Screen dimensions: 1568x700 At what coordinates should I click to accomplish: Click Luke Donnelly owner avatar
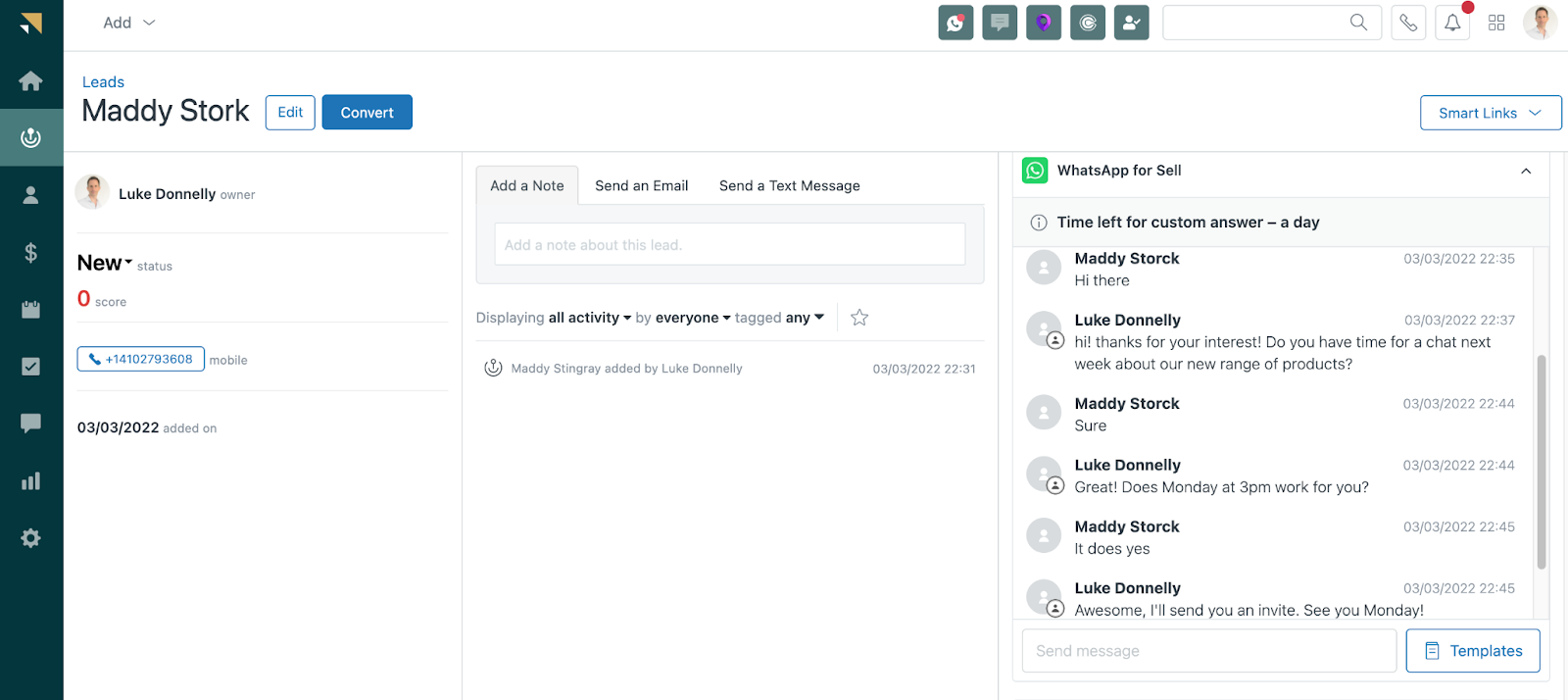92,192
